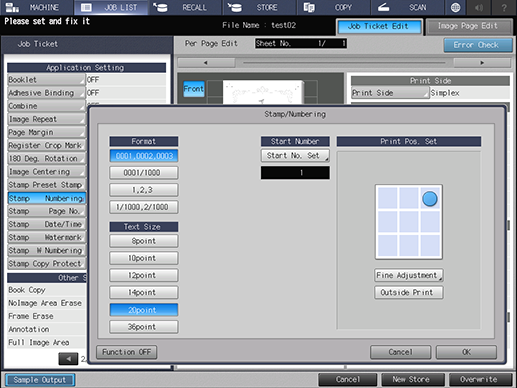517x388 pixels.
Task: Open help question mark icon
Action: (504, 7)
